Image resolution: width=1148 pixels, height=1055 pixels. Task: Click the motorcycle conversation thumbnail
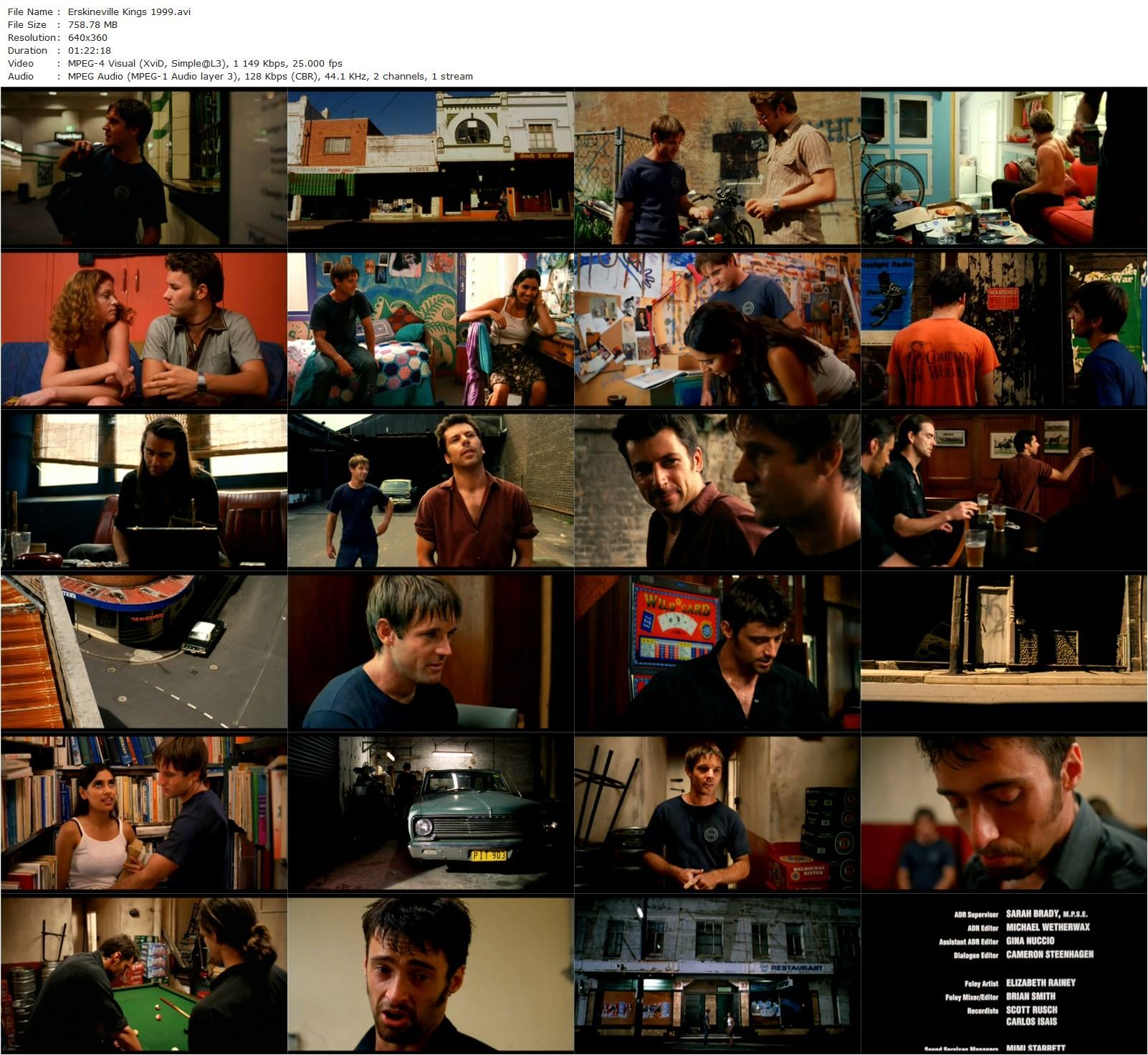pos(717,165)
